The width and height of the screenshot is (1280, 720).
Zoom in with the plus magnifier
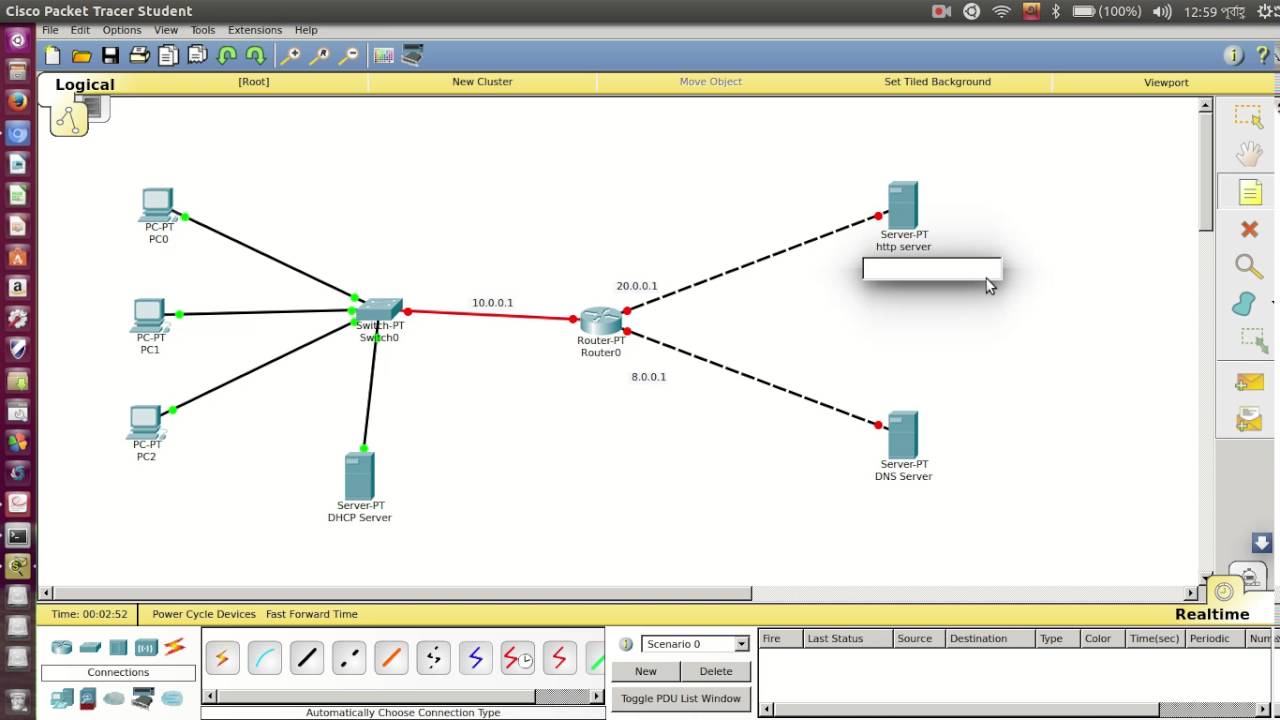pos(290,56)
